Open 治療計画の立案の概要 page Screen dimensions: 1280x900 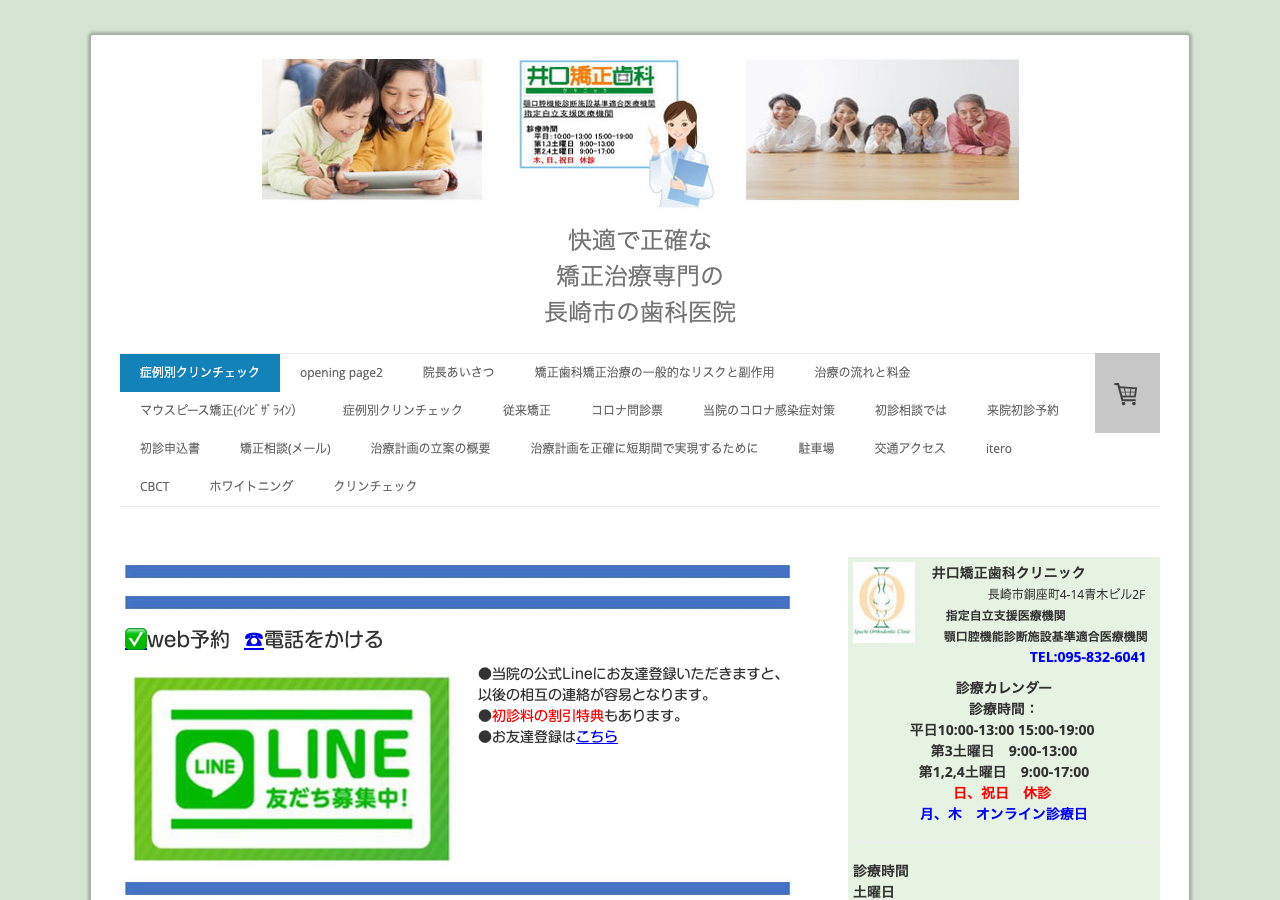click(x=431, y=448)
